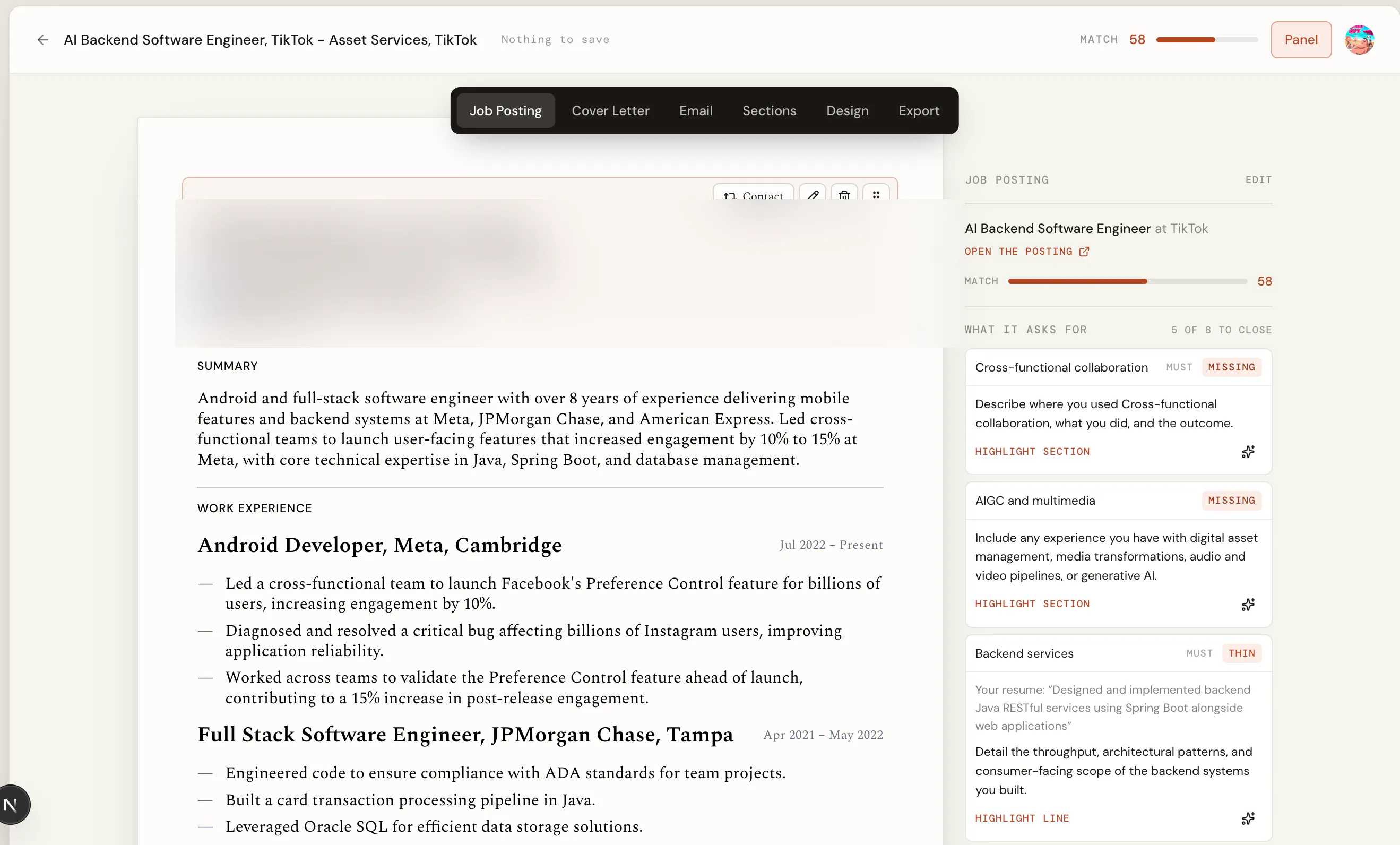Image resolution: width=1400 pixels, height=845 pixels.
Task: Toggle the Panel button
Action: tap(1301, 40)
